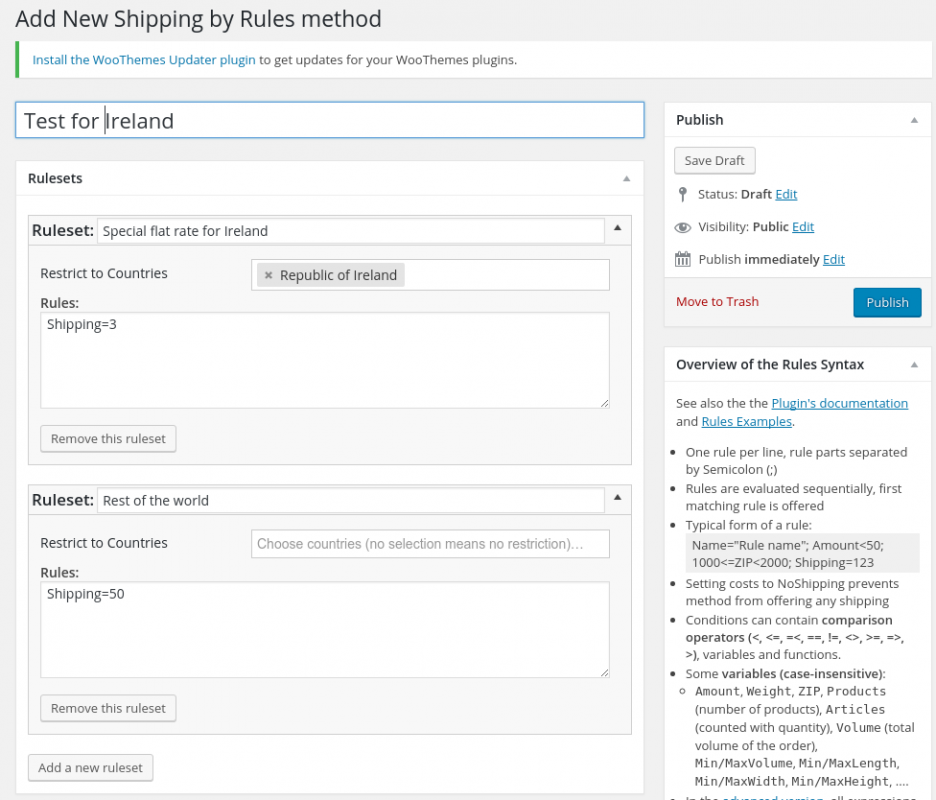Open the Plugin's documentation link

pos(839,404)
